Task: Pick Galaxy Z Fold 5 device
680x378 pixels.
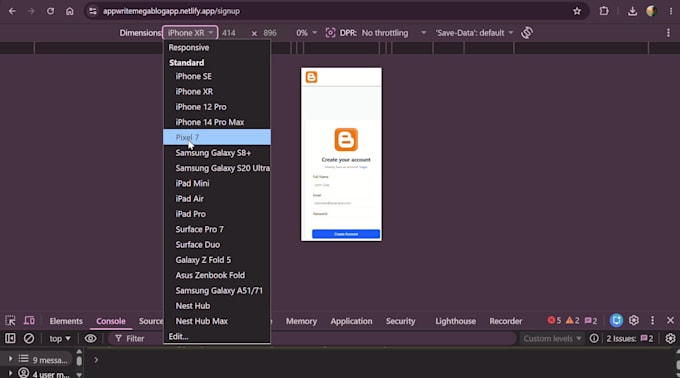Action: (217, 260)
